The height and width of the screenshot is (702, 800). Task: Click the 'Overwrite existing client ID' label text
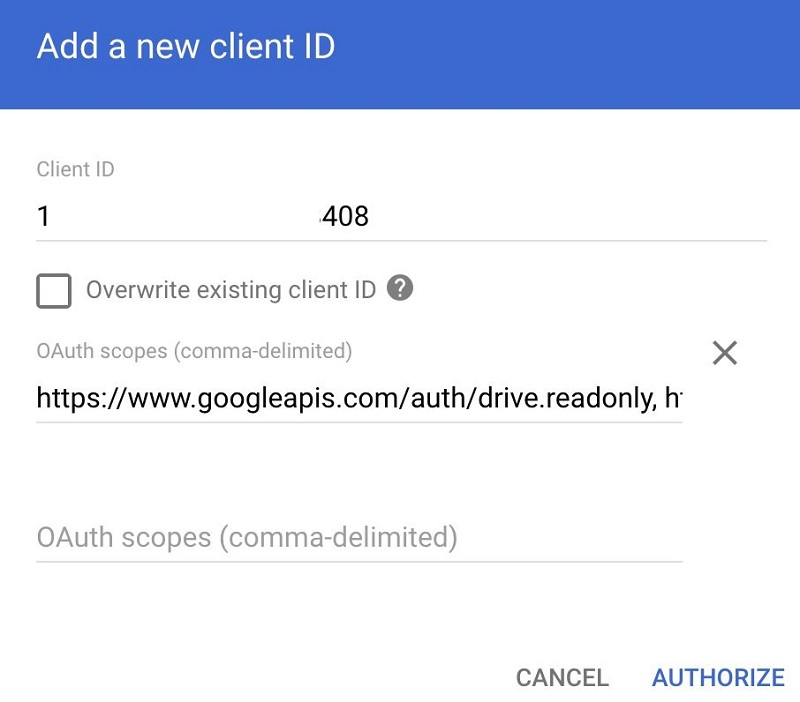pyautogui.click(x=231, y=290)
